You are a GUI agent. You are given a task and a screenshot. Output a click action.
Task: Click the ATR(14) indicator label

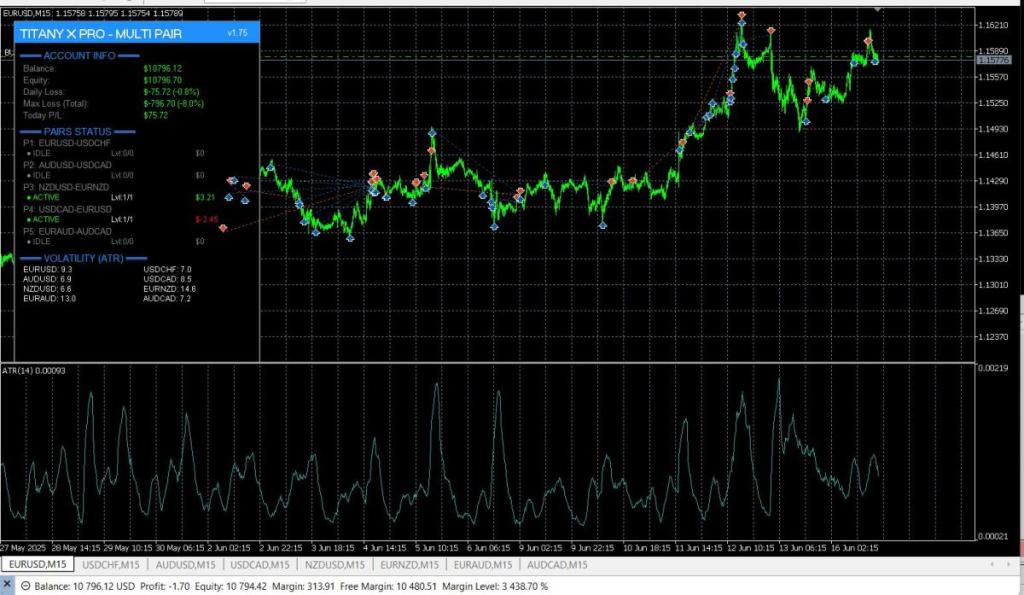tap(34, 370)
